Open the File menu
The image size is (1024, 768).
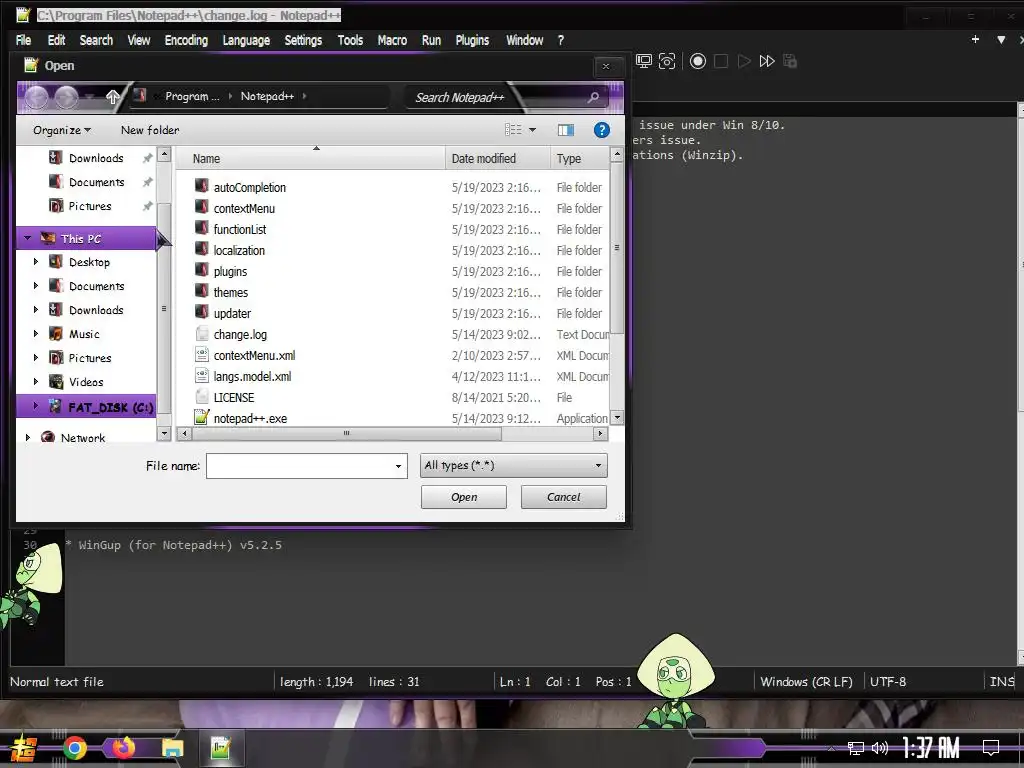pyautogui.click(x=24, y=40)
